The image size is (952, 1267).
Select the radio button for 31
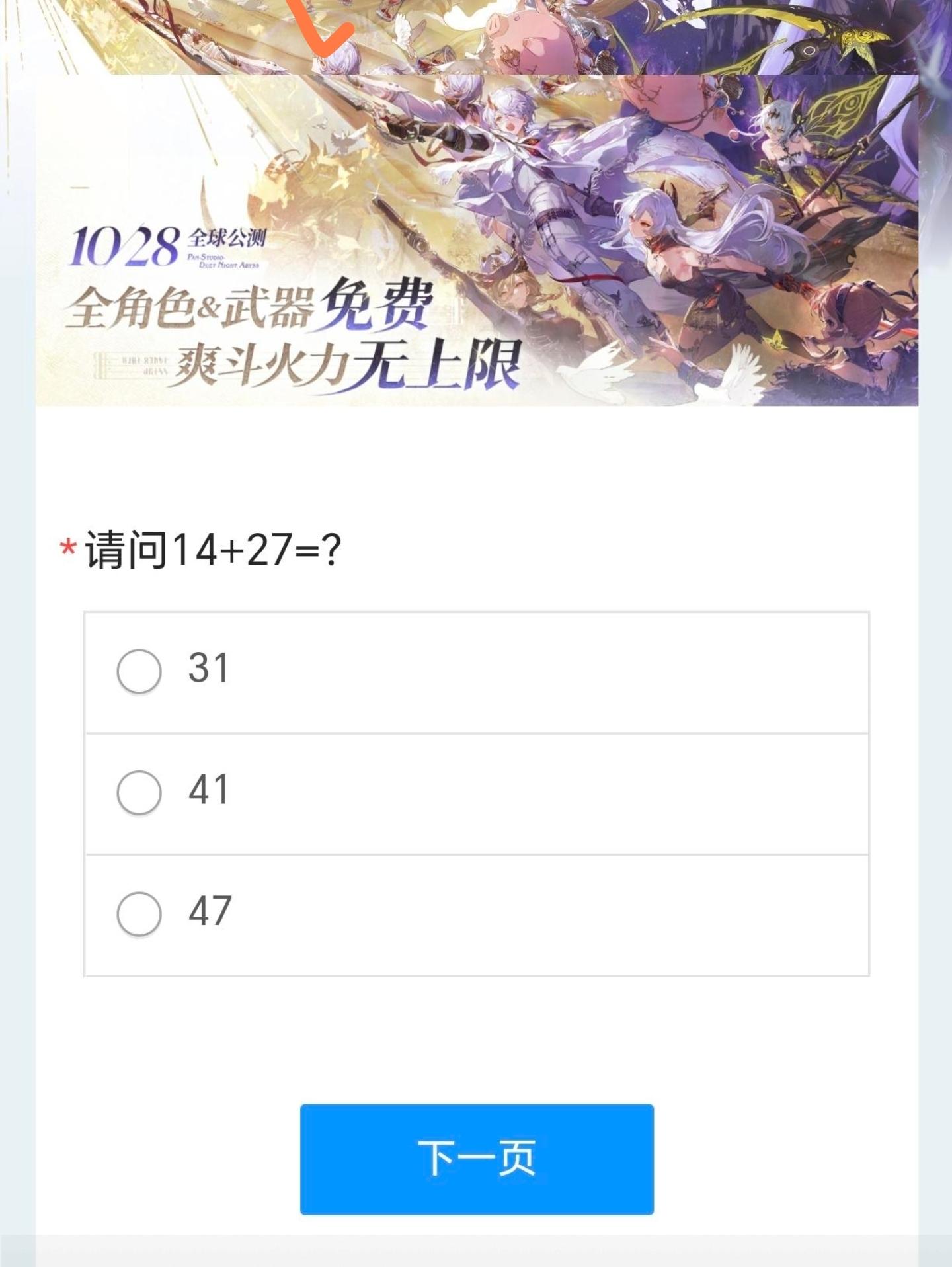coord(139,671)
